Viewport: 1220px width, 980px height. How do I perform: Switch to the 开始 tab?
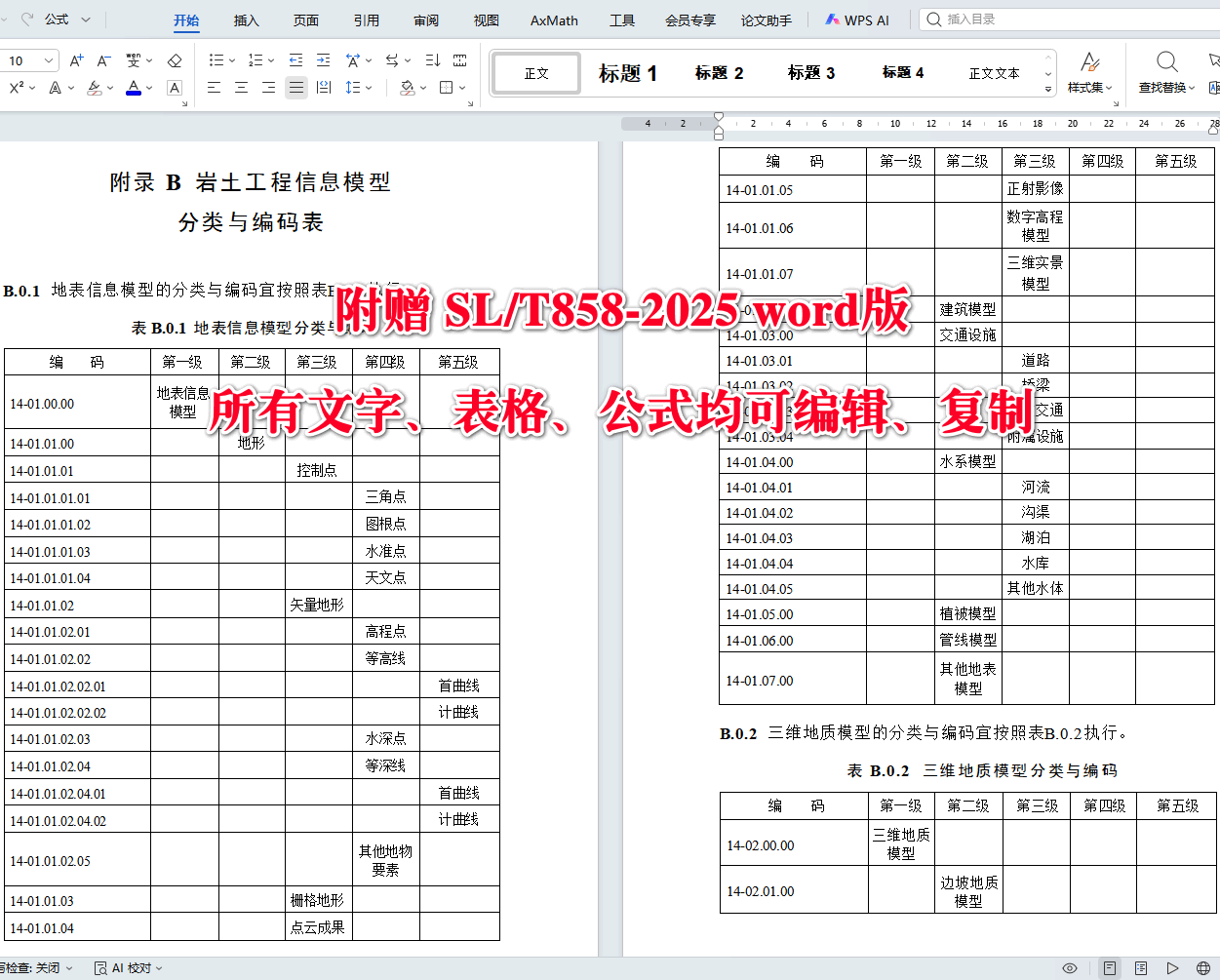(x=186, y=20)
